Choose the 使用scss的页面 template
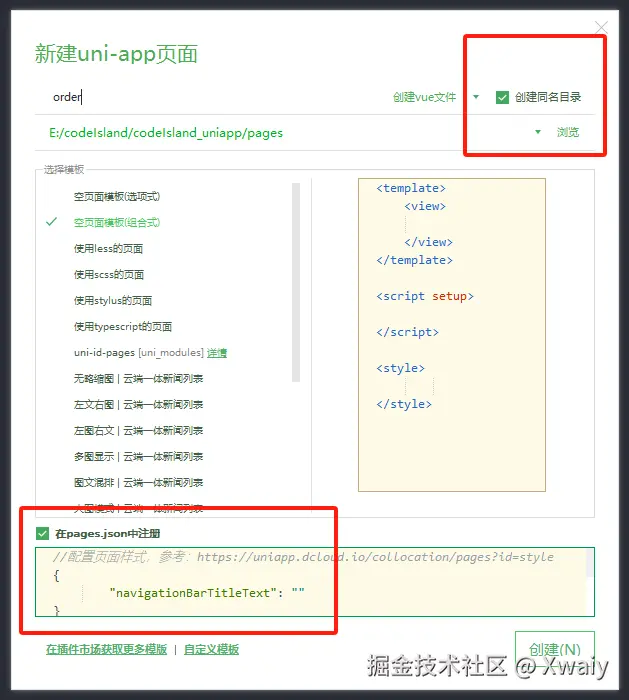 pos(109,275)
